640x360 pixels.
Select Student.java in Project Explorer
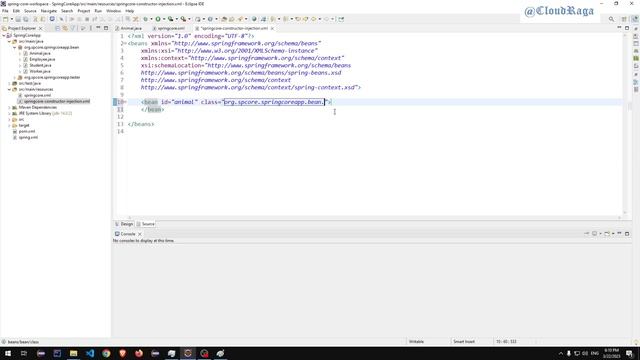click(x=40, y=65)
